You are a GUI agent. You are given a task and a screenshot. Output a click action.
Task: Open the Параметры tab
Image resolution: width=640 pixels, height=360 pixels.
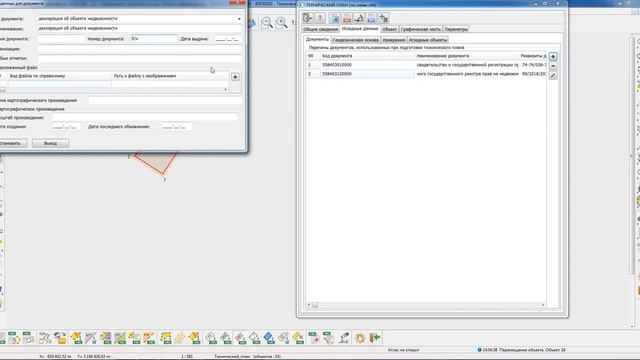tap(456, 29)
